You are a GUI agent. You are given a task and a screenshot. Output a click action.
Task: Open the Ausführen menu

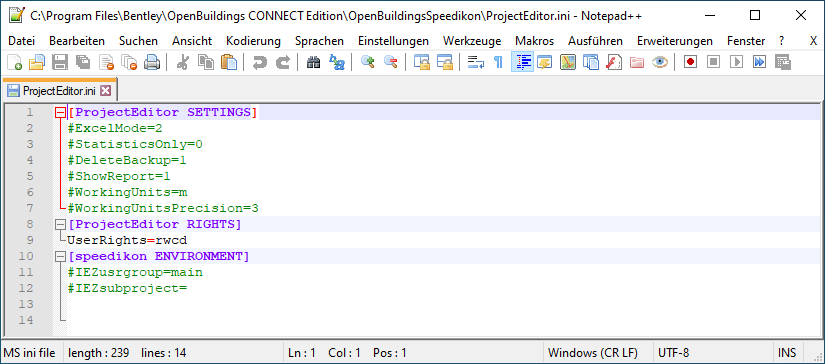point(596,41)
